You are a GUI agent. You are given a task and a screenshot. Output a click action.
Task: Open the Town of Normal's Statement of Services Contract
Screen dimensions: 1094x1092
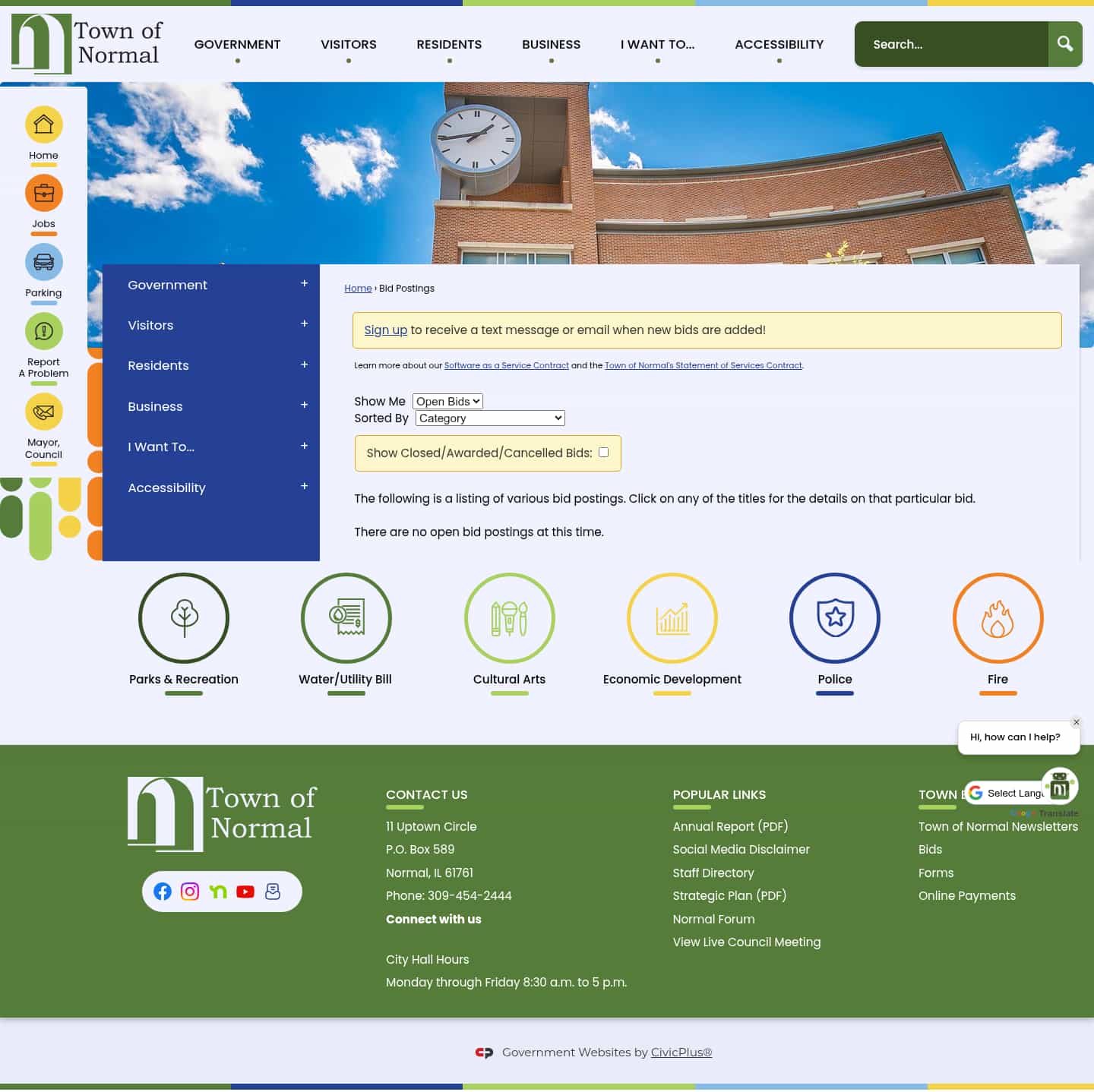point(703,365)
